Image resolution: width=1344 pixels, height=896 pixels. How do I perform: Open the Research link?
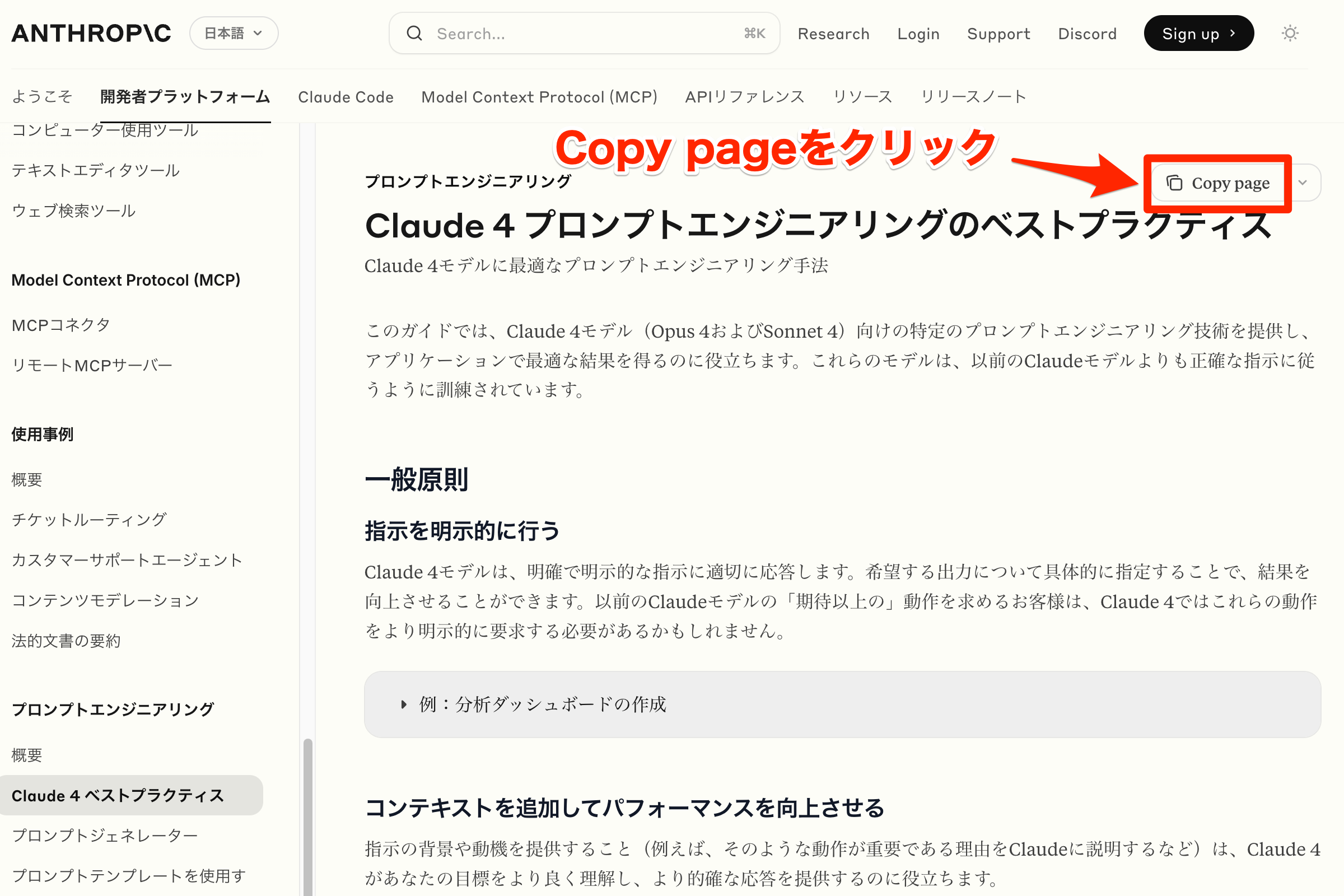(x=833, y=34)
